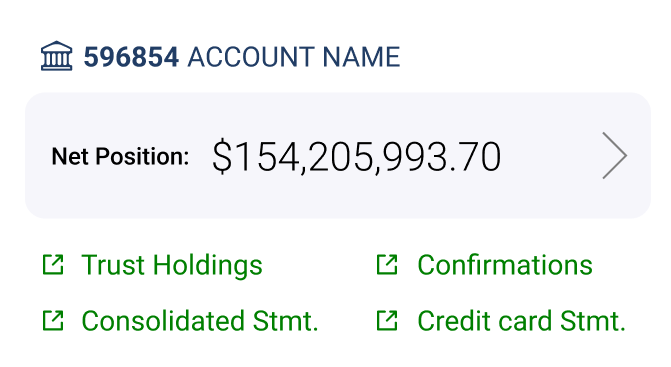Click the bank building icon
The width and height of the screenshot is (671, 367).
coord(56,56)
